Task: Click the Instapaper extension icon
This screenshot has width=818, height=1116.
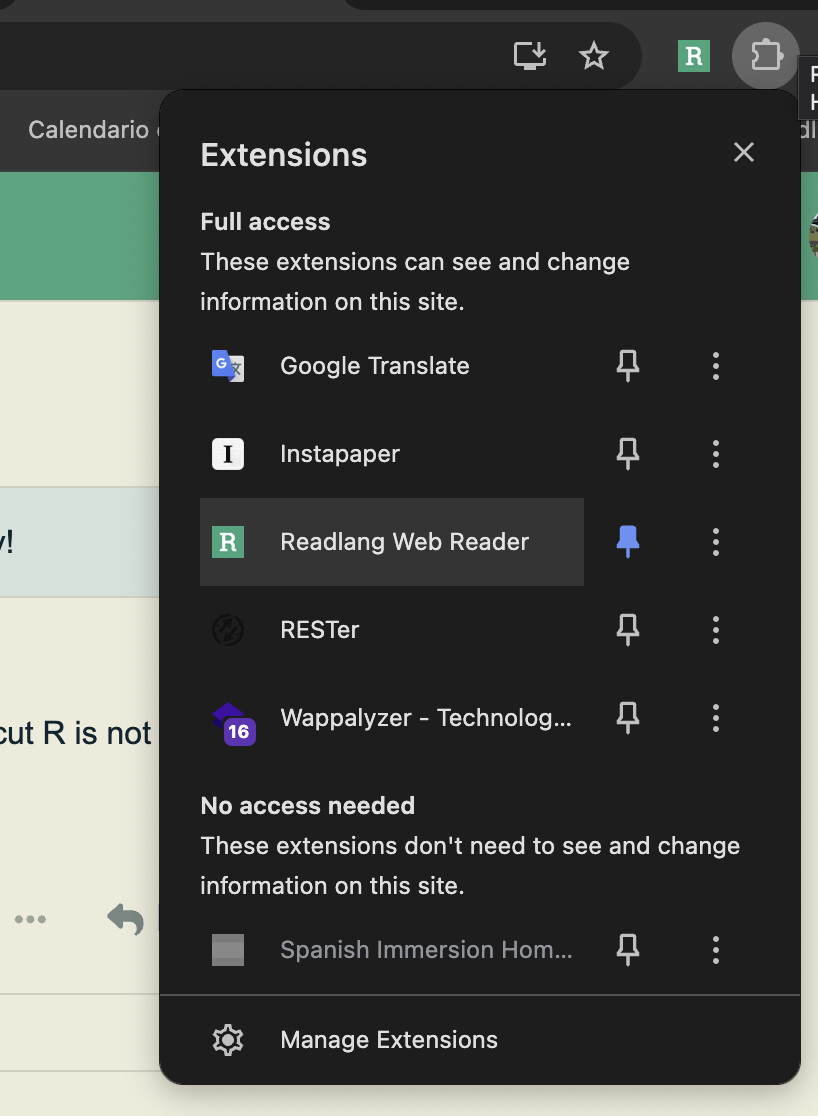Action: (x=228, y=454)
